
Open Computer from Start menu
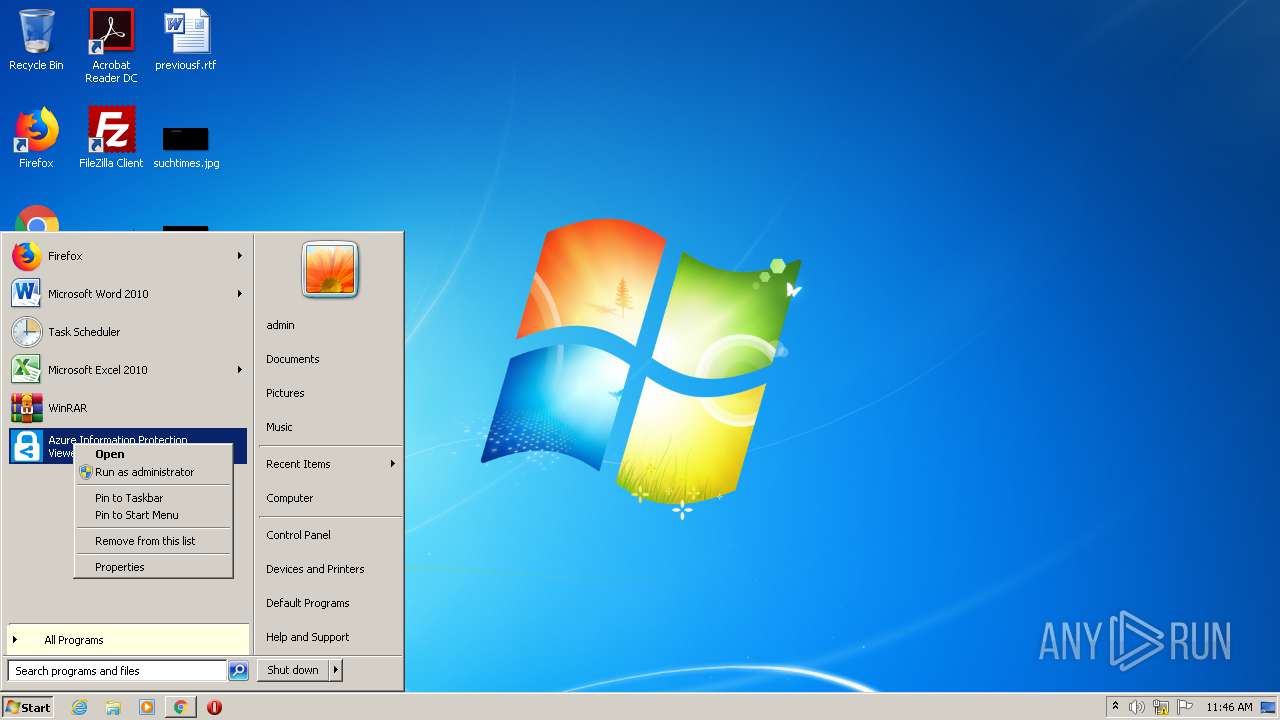tap(330, 498)
